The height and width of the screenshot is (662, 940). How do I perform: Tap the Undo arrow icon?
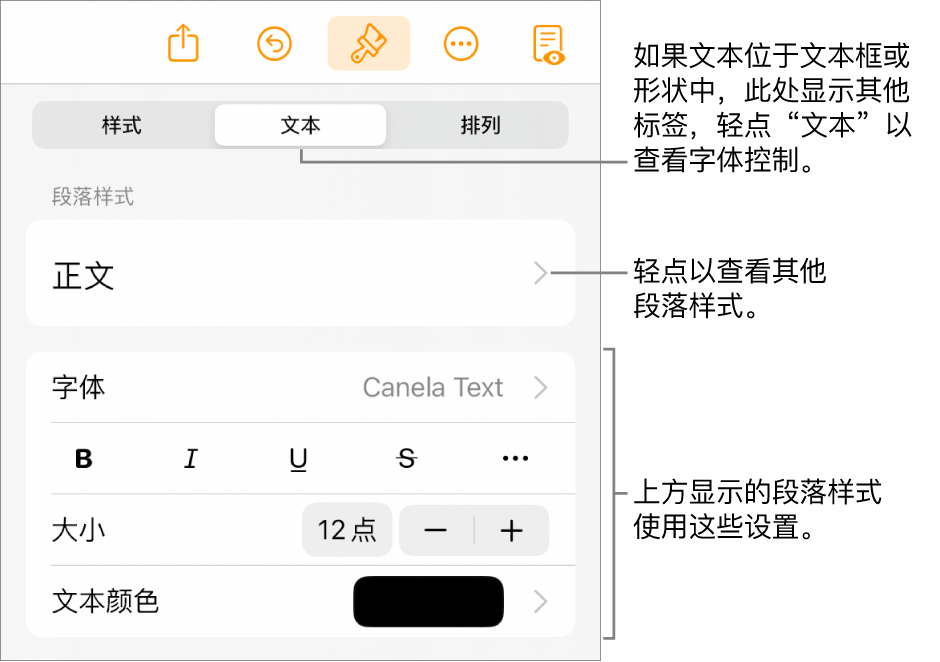coord(275,44)
